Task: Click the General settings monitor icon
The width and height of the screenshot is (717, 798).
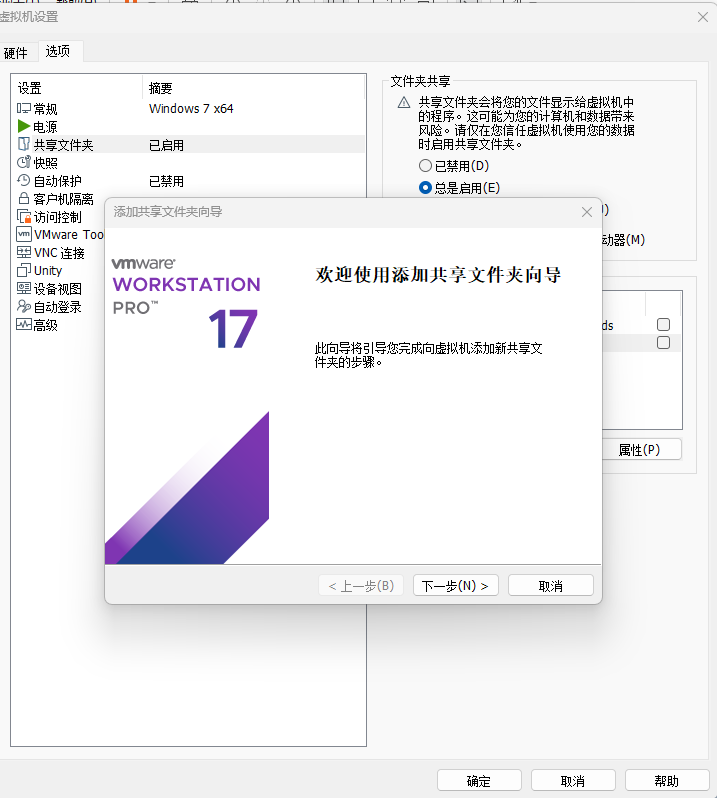Action: (23, 108)
